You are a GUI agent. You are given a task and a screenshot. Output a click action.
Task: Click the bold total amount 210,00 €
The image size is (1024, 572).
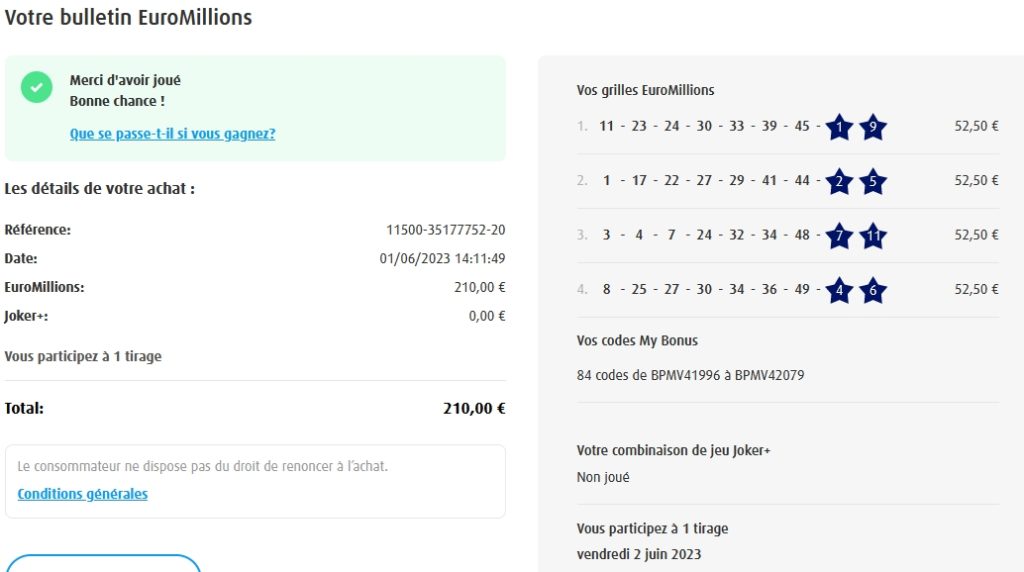(474, 408)
